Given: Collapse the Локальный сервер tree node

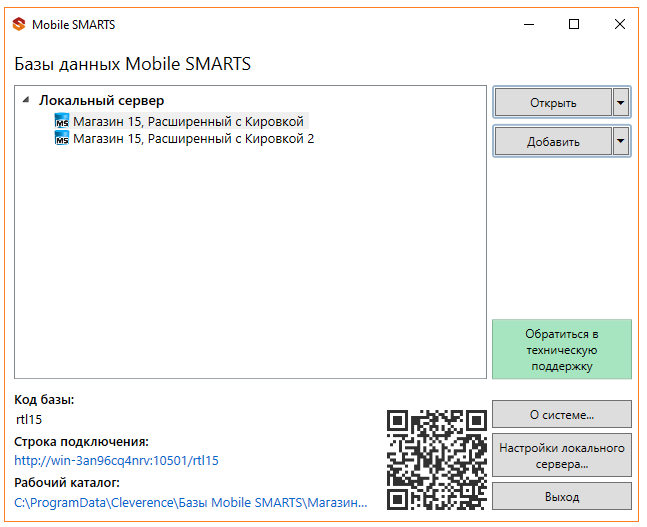Looking at the screenshot, I should point(26,100).
